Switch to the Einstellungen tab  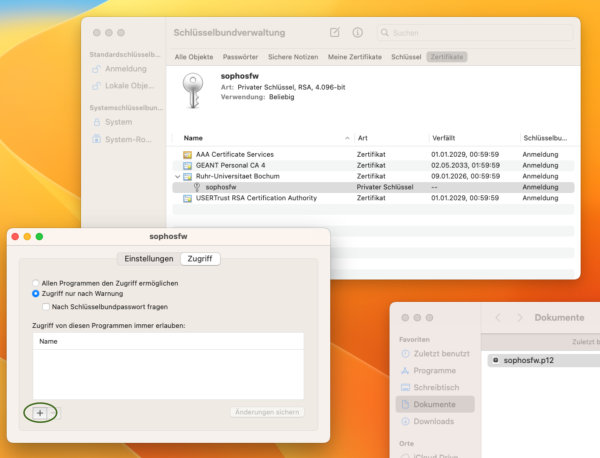tap(148, 258)
